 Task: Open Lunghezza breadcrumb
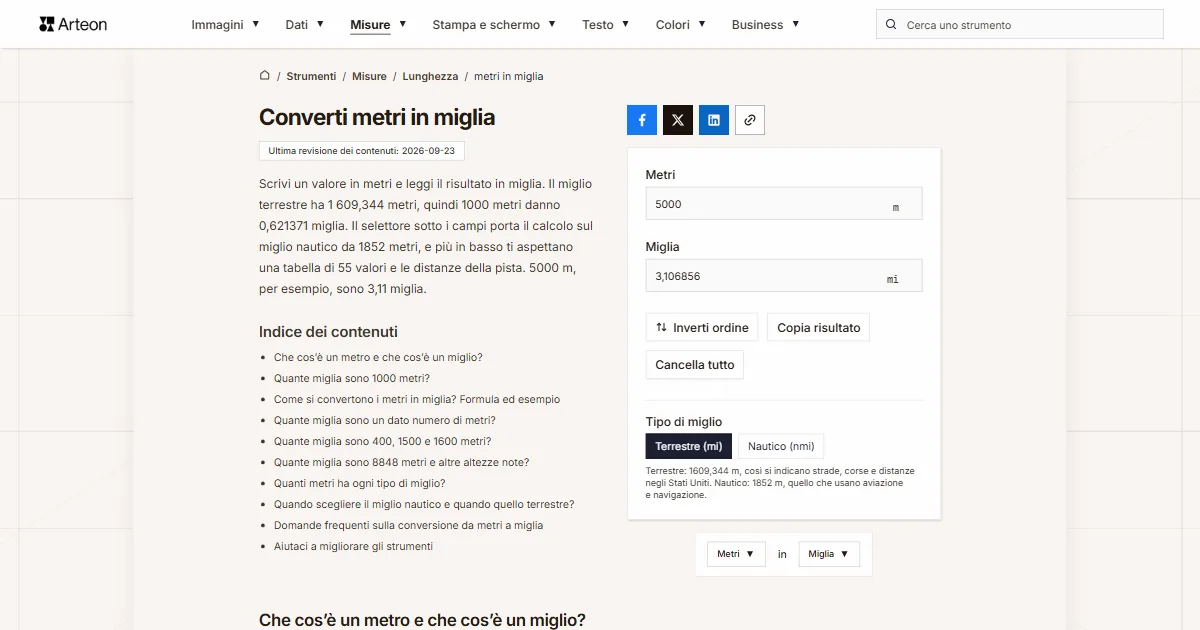(430, 76)
